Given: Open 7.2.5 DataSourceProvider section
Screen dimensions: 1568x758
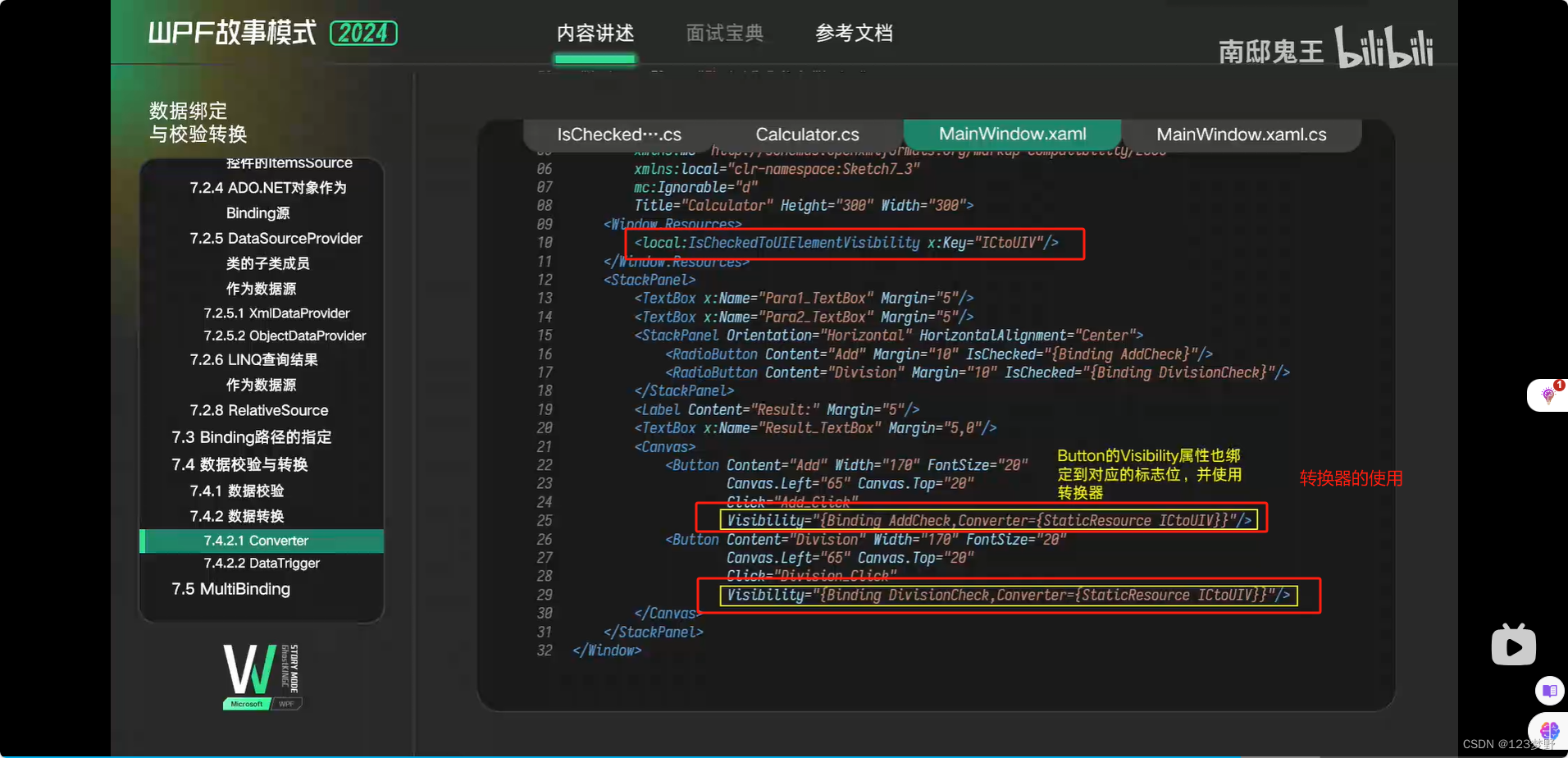Looking at the screenshot, I should [276, 238].
